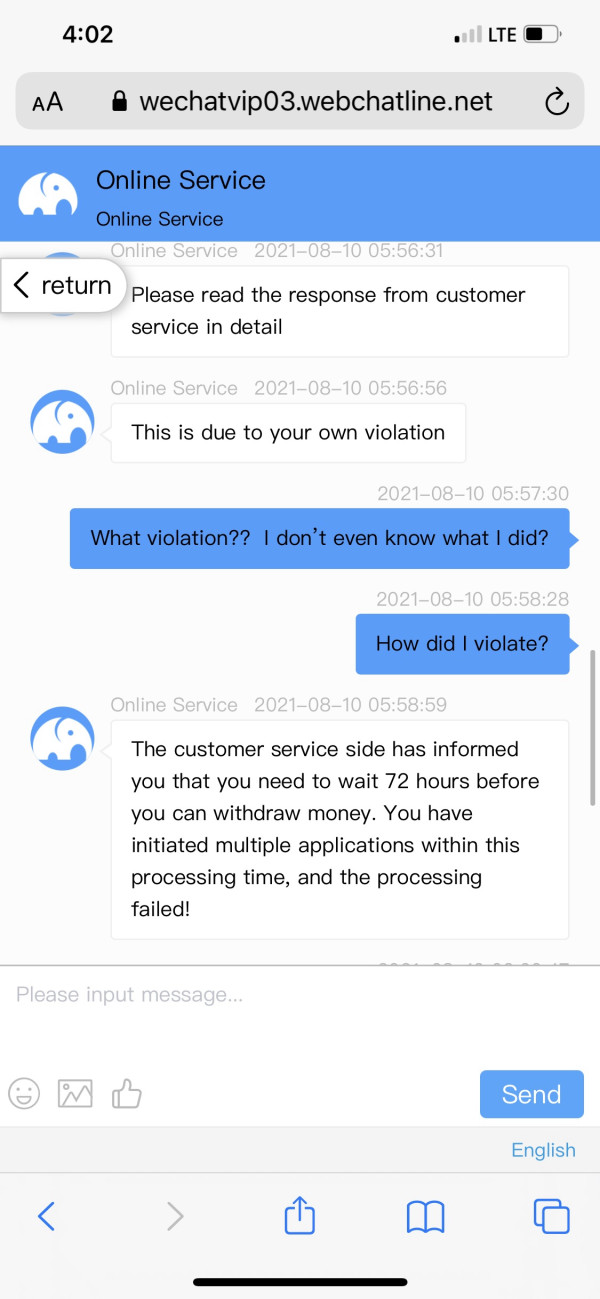Screen dimensions: 600x1299
Task: Open Safari bookmarks book icon
Action: 425,1216
